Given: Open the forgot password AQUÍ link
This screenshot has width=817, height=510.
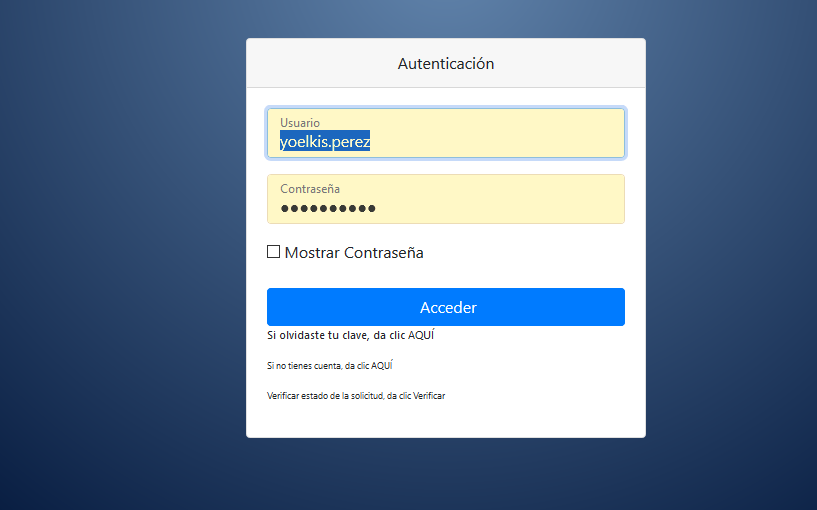Looking at the screenshot, I should tap(421, 335).
